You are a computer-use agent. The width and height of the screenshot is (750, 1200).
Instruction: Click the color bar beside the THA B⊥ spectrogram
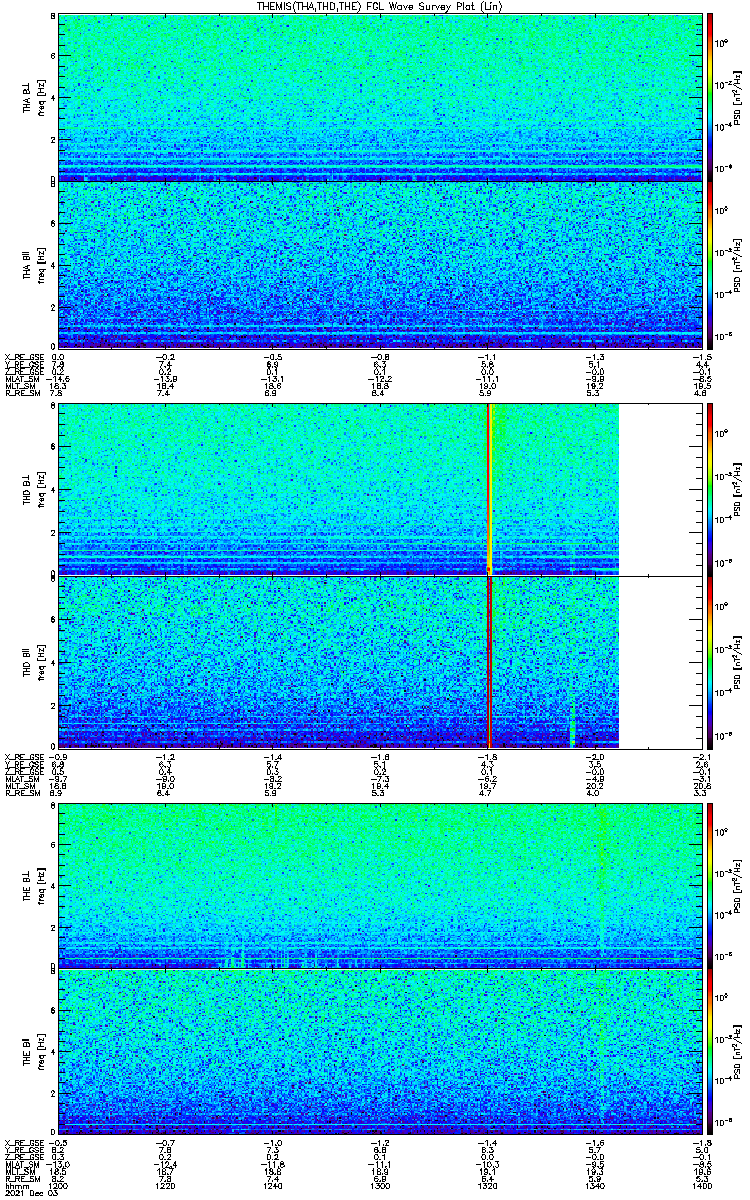click(x=710, y=96)
